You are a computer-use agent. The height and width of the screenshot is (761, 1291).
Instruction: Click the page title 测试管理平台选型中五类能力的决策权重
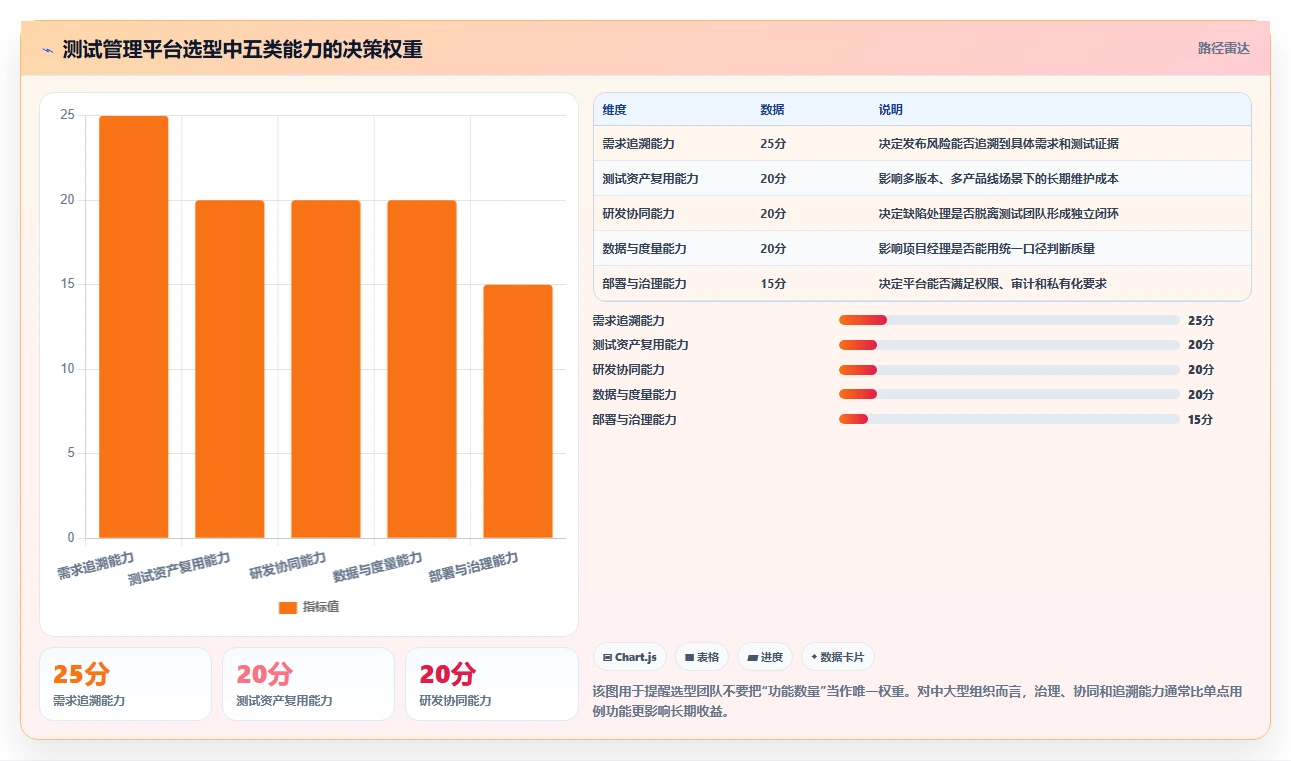[x=242, y=50]
